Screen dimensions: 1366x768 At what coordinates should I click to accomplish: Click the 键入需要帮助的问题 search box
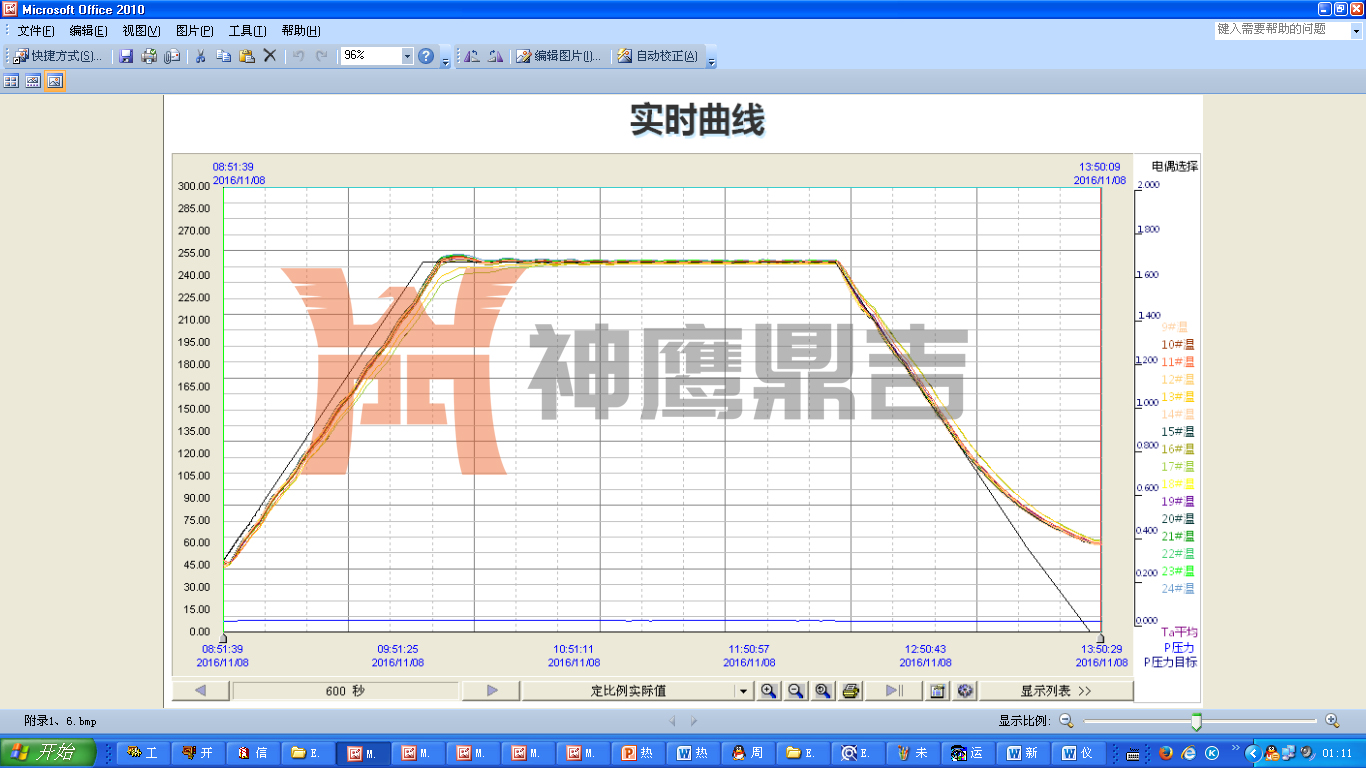[x=1282, y=30]
